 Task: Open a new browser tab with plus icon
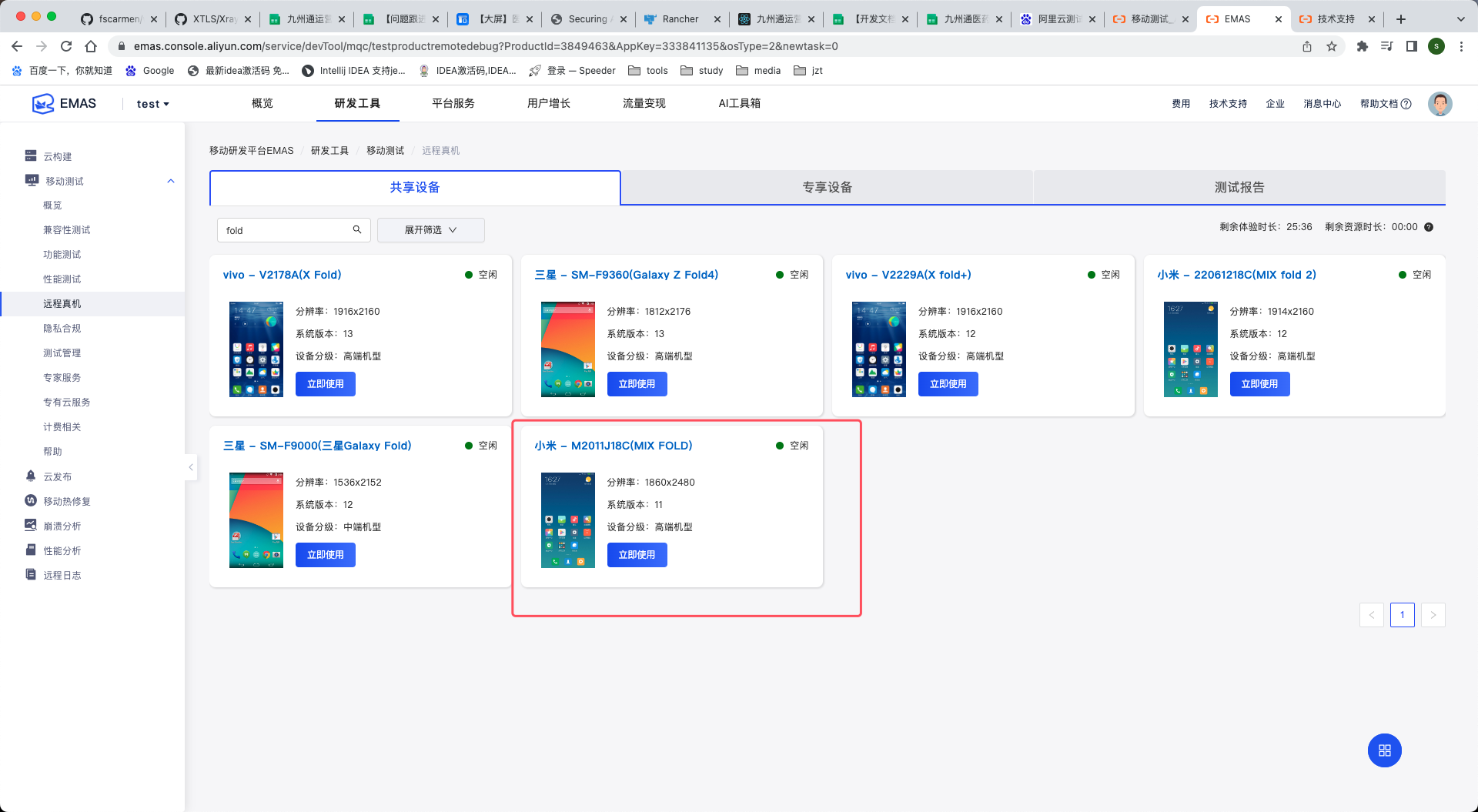coord(1401,19)
